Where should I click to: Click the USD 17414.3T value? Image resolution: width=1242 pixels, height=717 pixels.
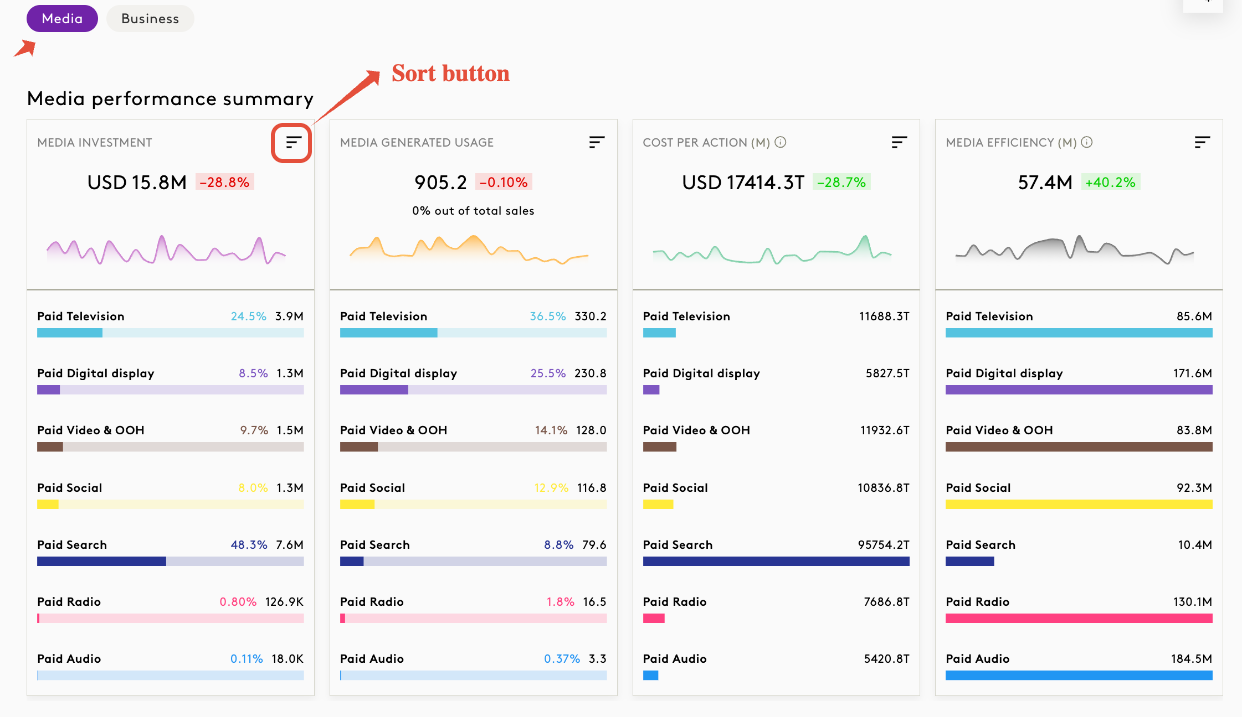click(x=743, y=183)
